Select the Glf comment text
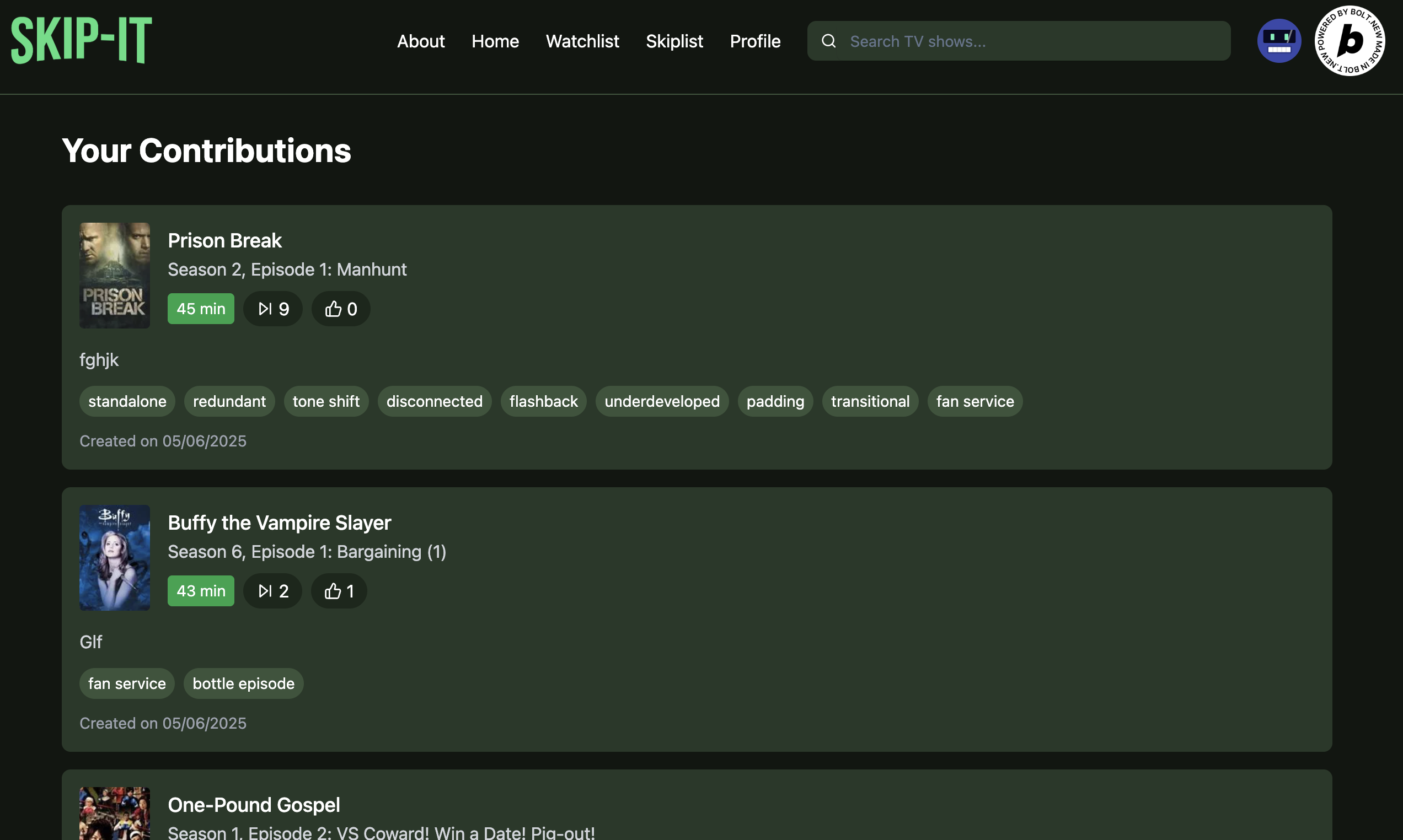The width and height of the screenshot is (1403, 840). point(90,642)
